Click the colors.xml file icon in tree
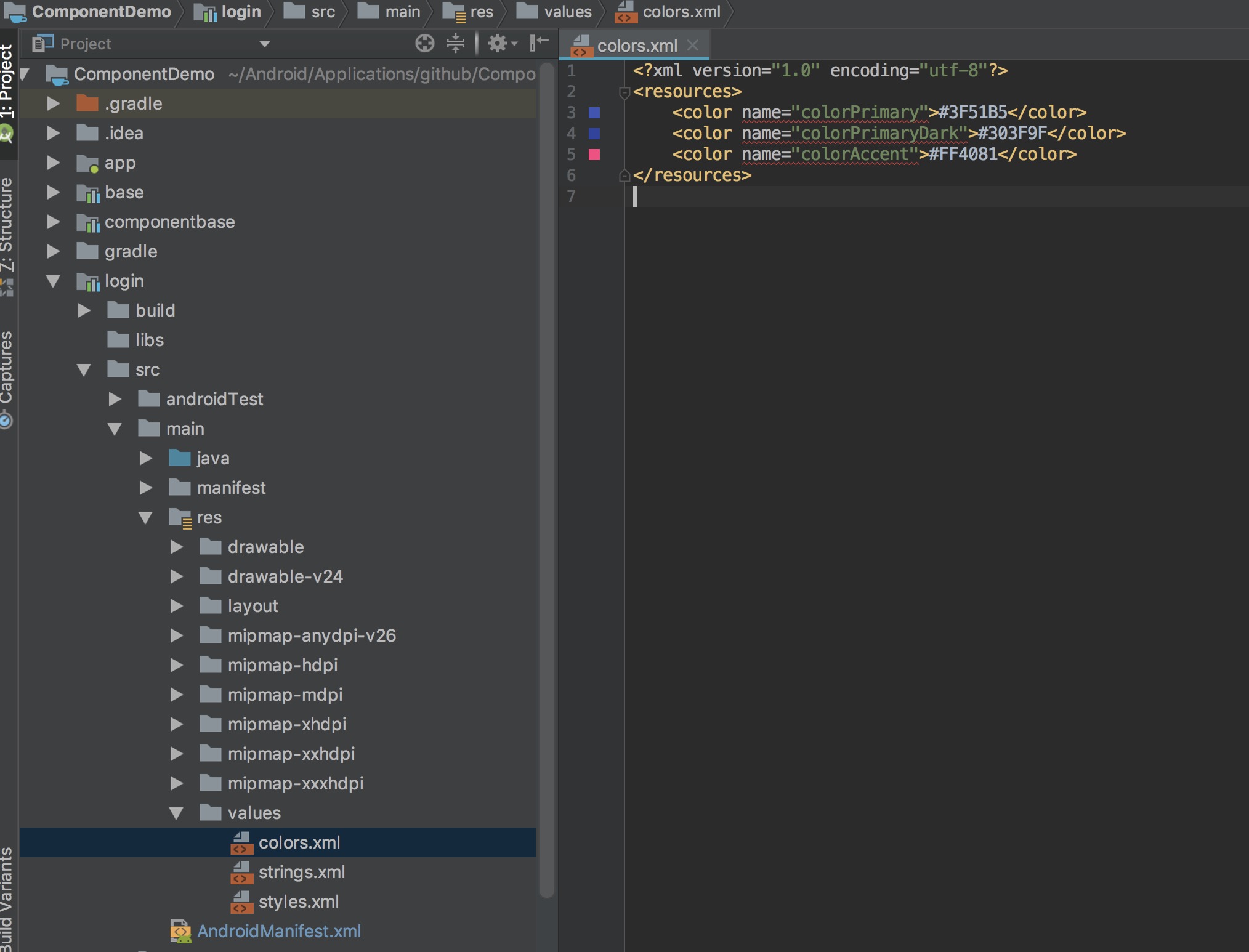Viewport: 1249px width, 952px height. (x=241, y=842)
